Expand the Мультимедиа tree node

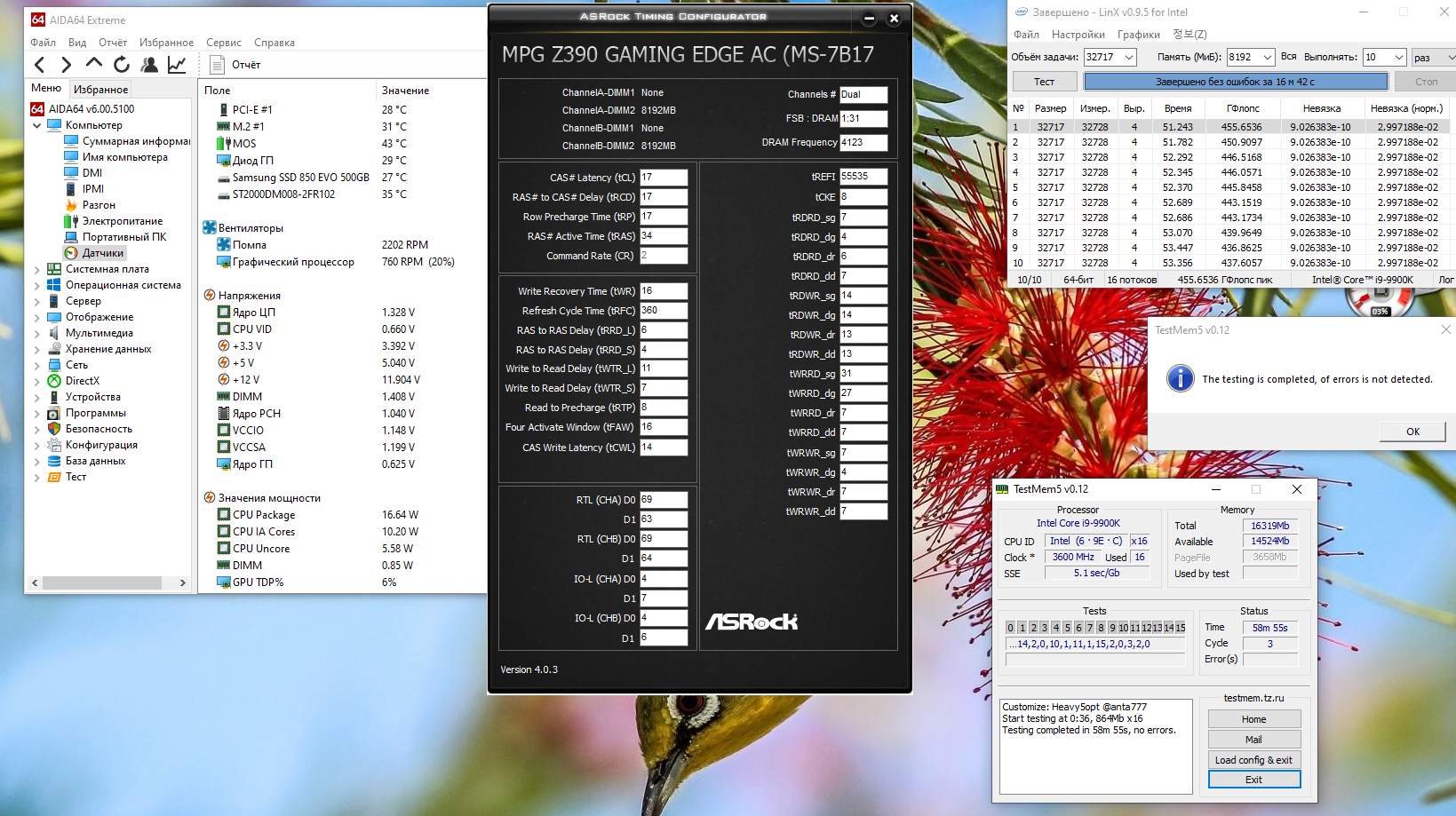(x=37, y=333)
